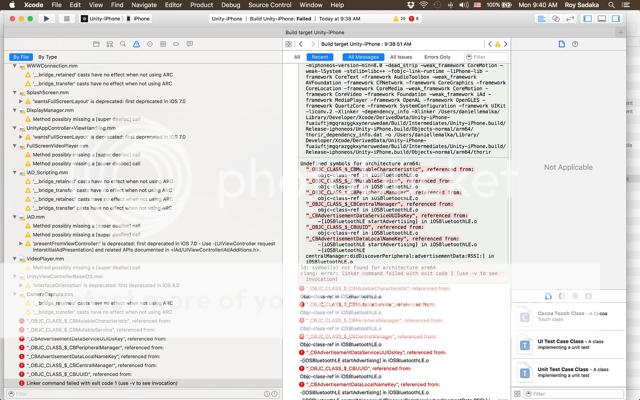Switch to the By Type grouping tab

(47, 57)
